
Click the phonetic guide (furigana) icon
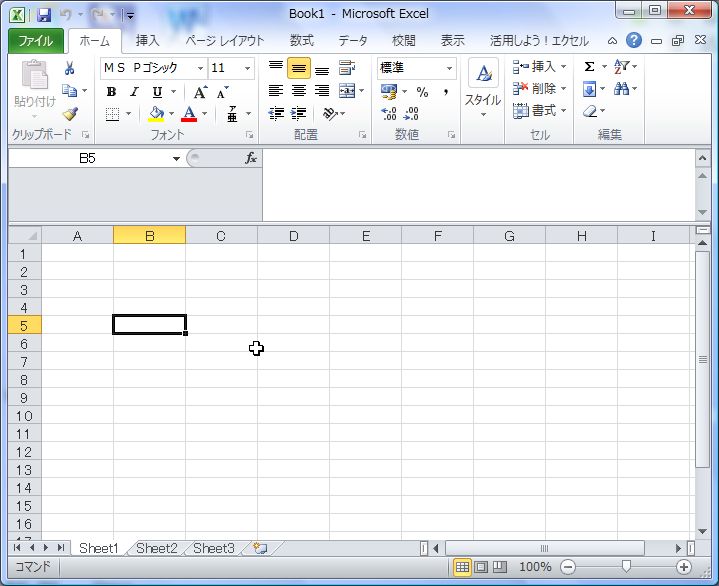[x=232, y=114]
